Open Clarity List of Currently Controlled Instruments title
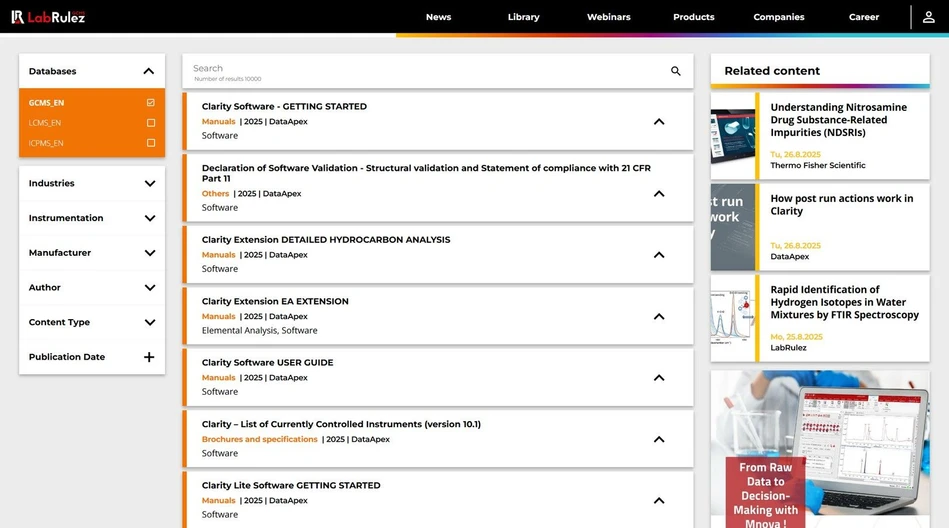The image size is (949, 528). click(x=341, y=424)
